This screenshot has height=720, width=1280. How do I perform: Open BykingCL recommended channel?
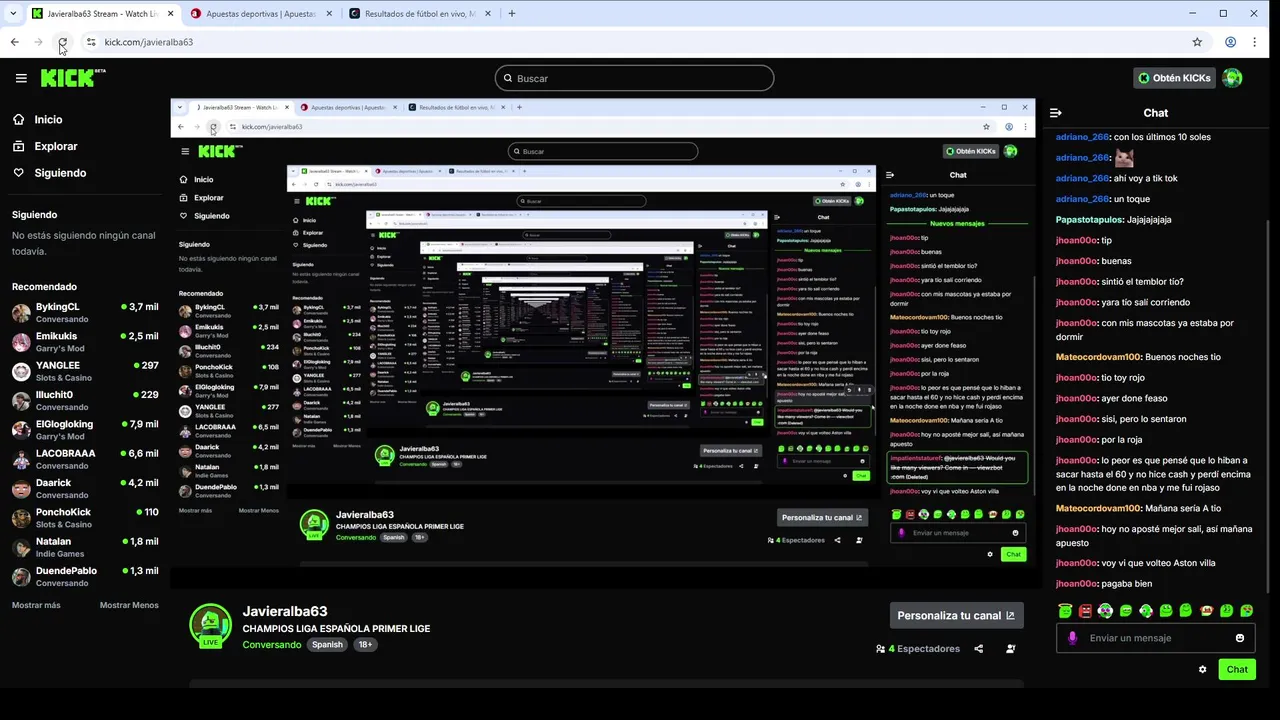pyautogui.click(x=85, y=312)
